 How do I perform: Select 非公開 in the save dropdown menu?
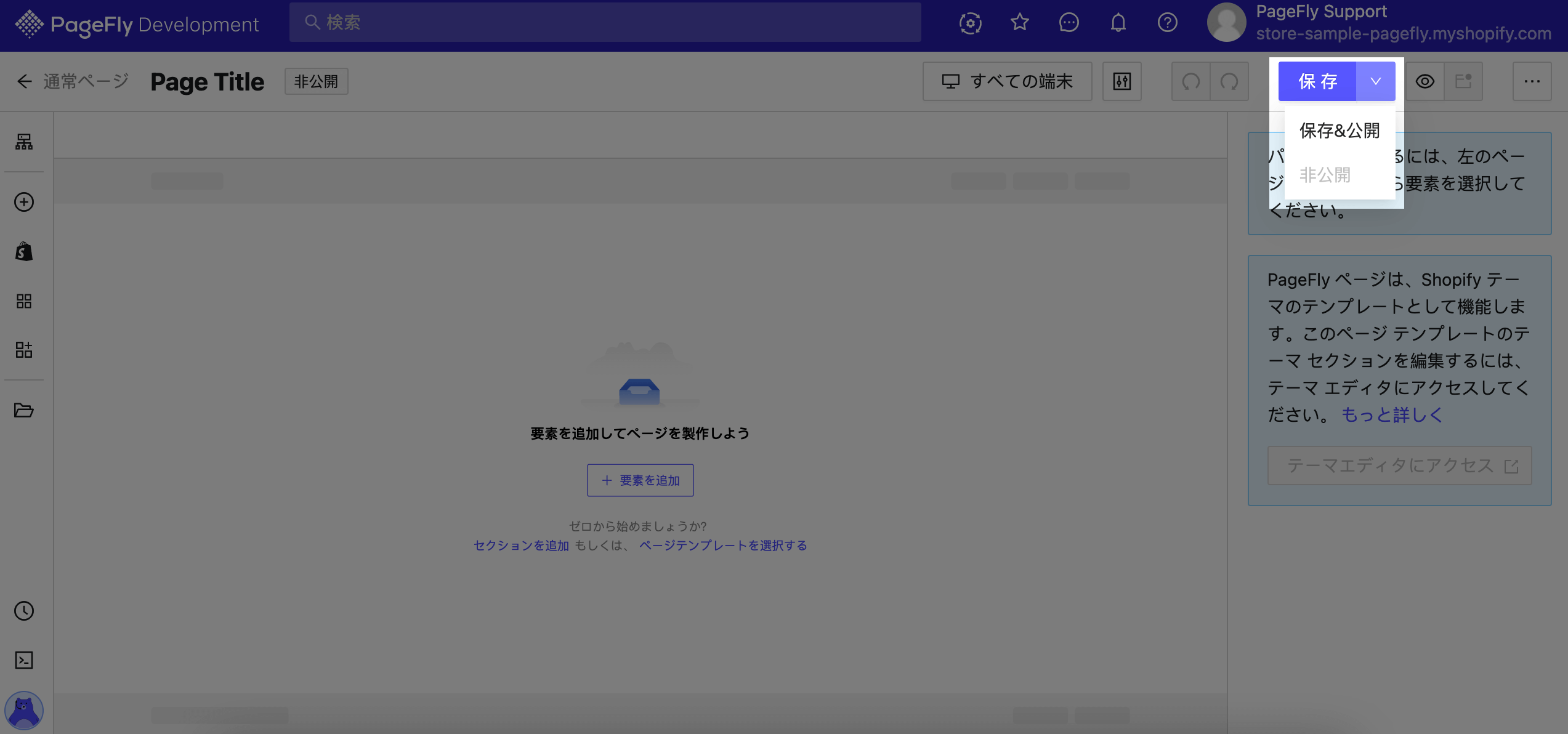[1339, 175]
